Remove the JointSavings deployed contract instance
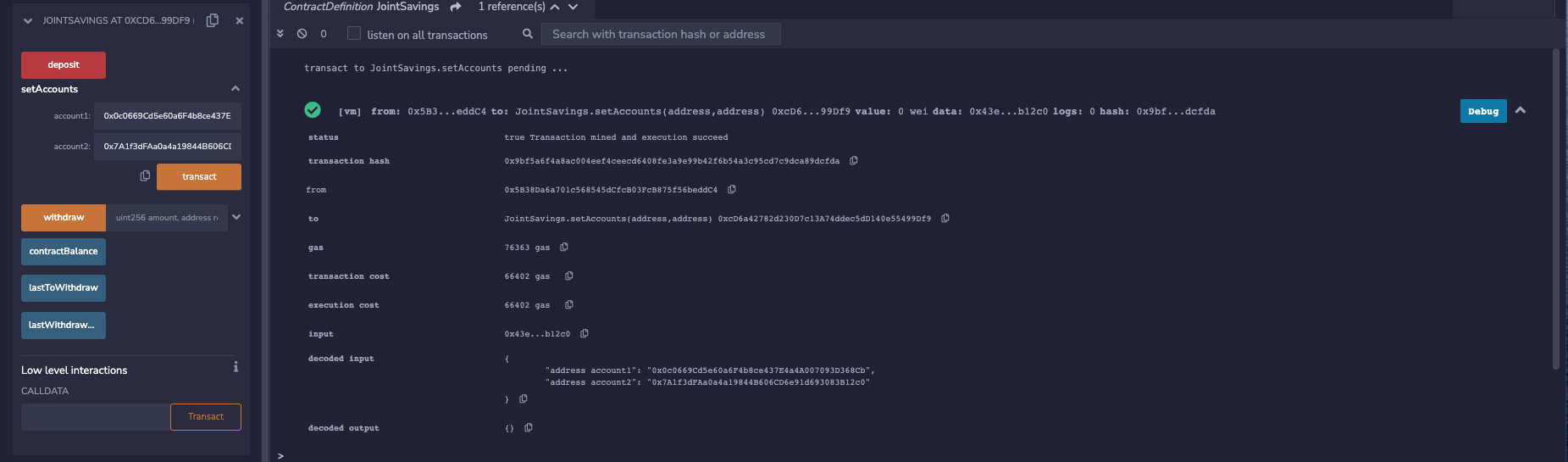Screen dimensions: 1568x462 click(x=240, y=20)
